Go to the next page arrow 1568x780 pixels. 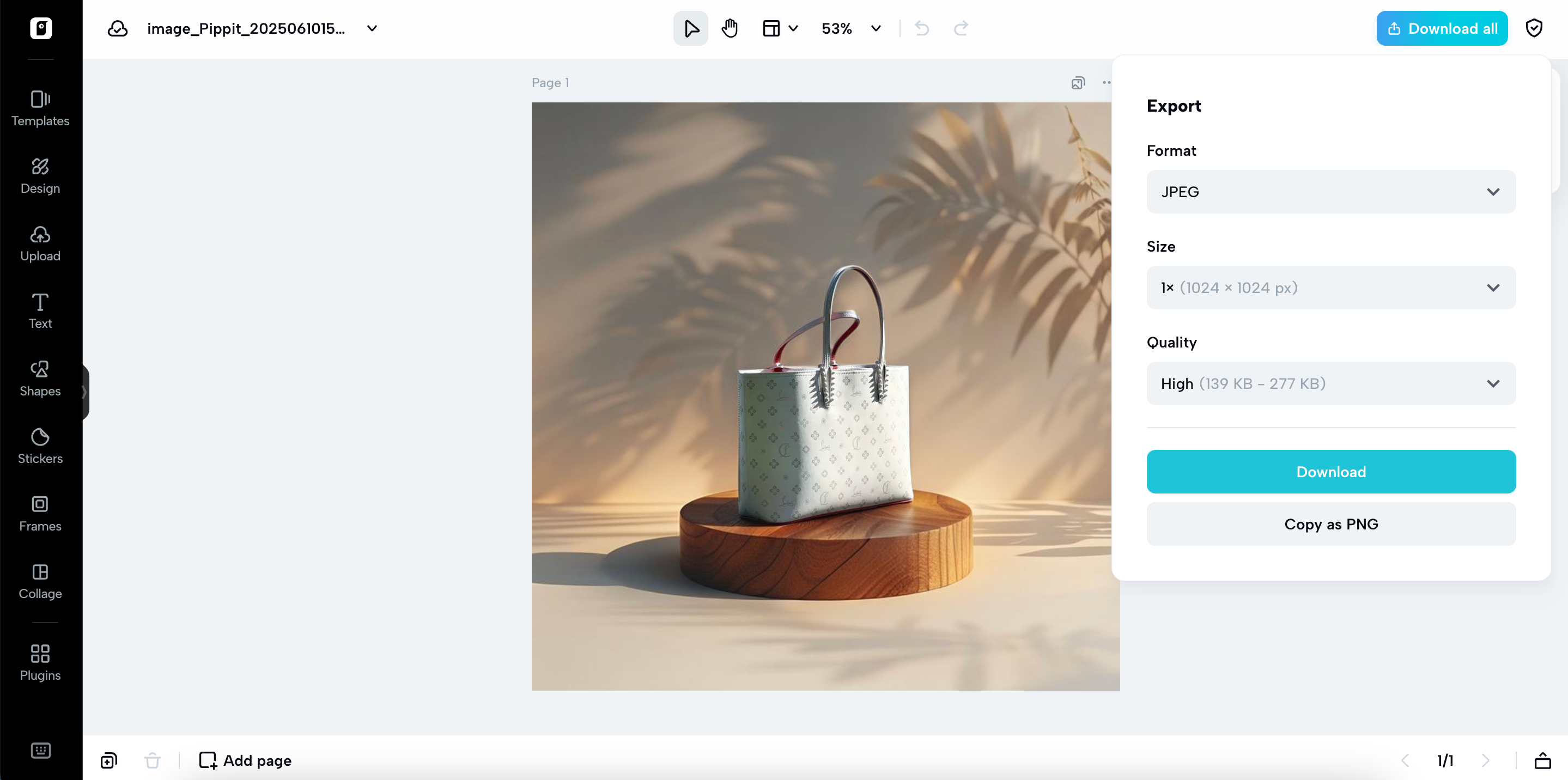pyautogui.click(x=1485, y=760)
